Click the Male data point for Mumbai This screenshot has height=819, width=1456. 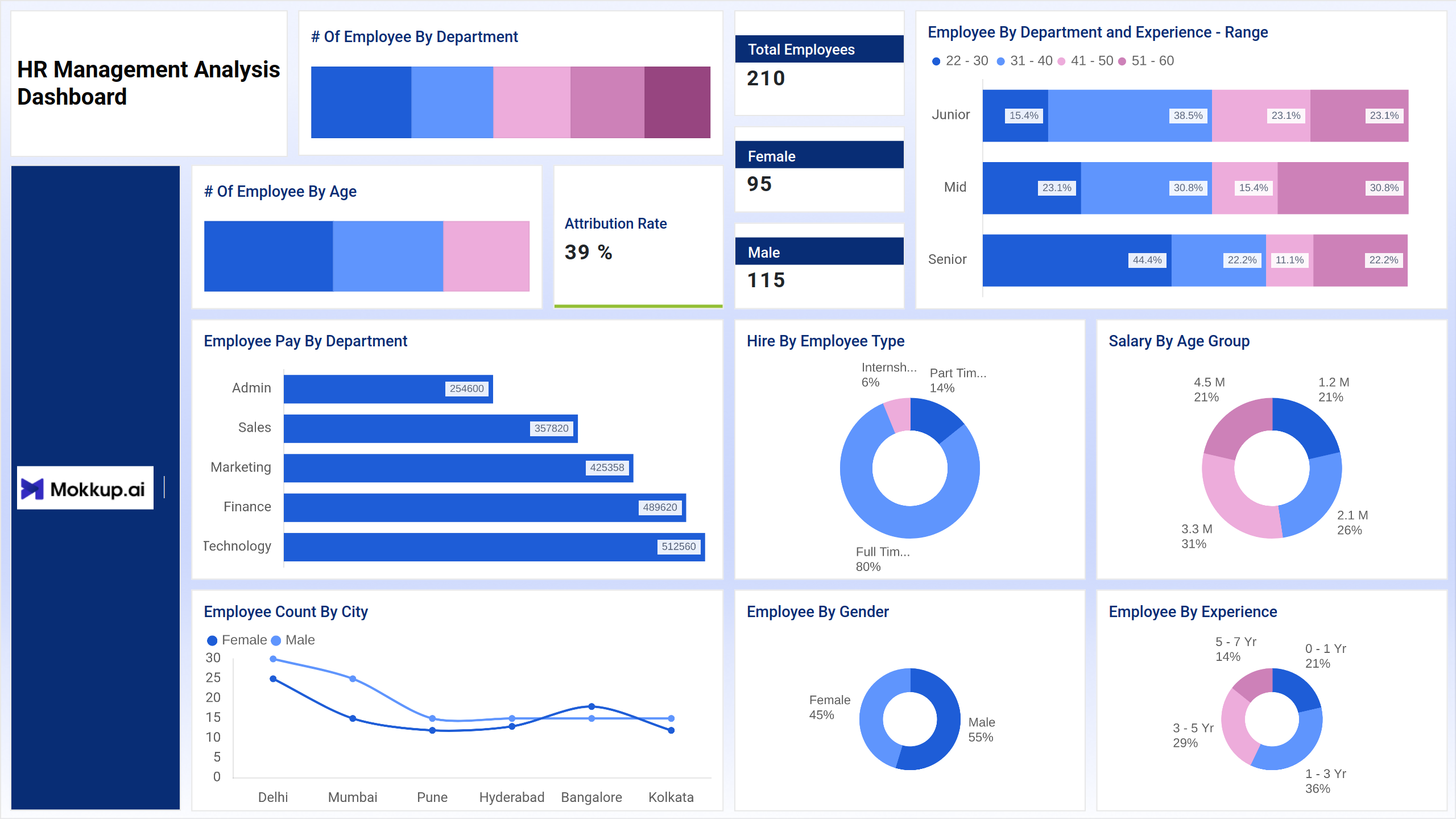(353, 679)
